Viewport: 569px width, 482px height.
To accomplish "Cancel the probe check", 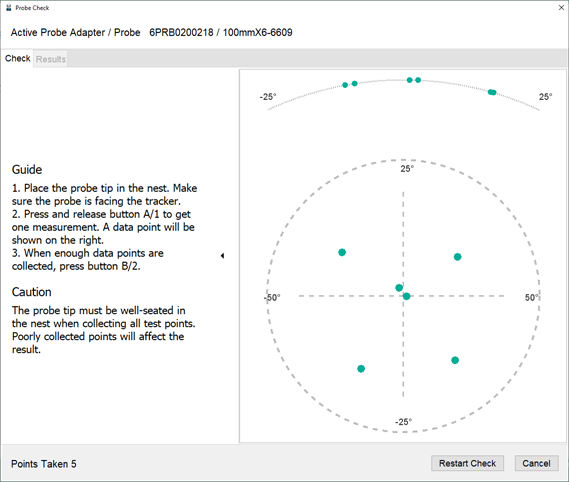I will tap(536, 463).
